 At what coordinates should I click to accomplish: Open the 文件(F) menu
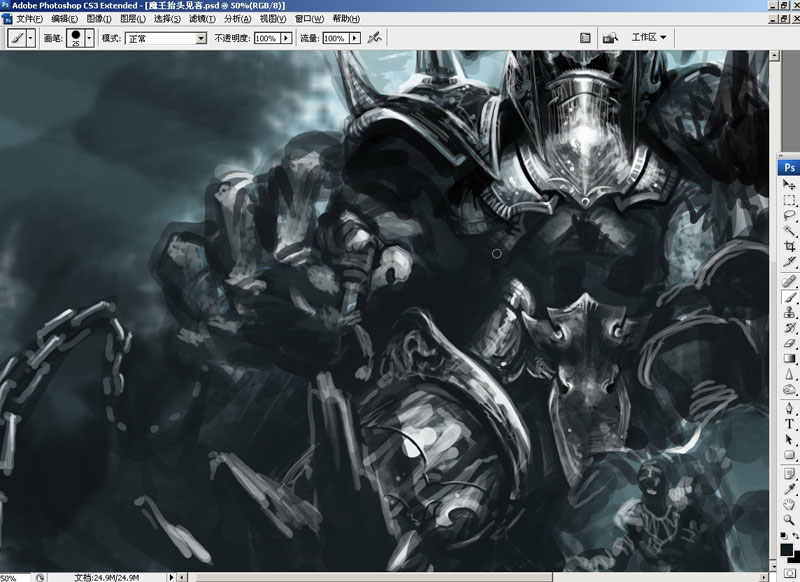click(x=30, y=19)
